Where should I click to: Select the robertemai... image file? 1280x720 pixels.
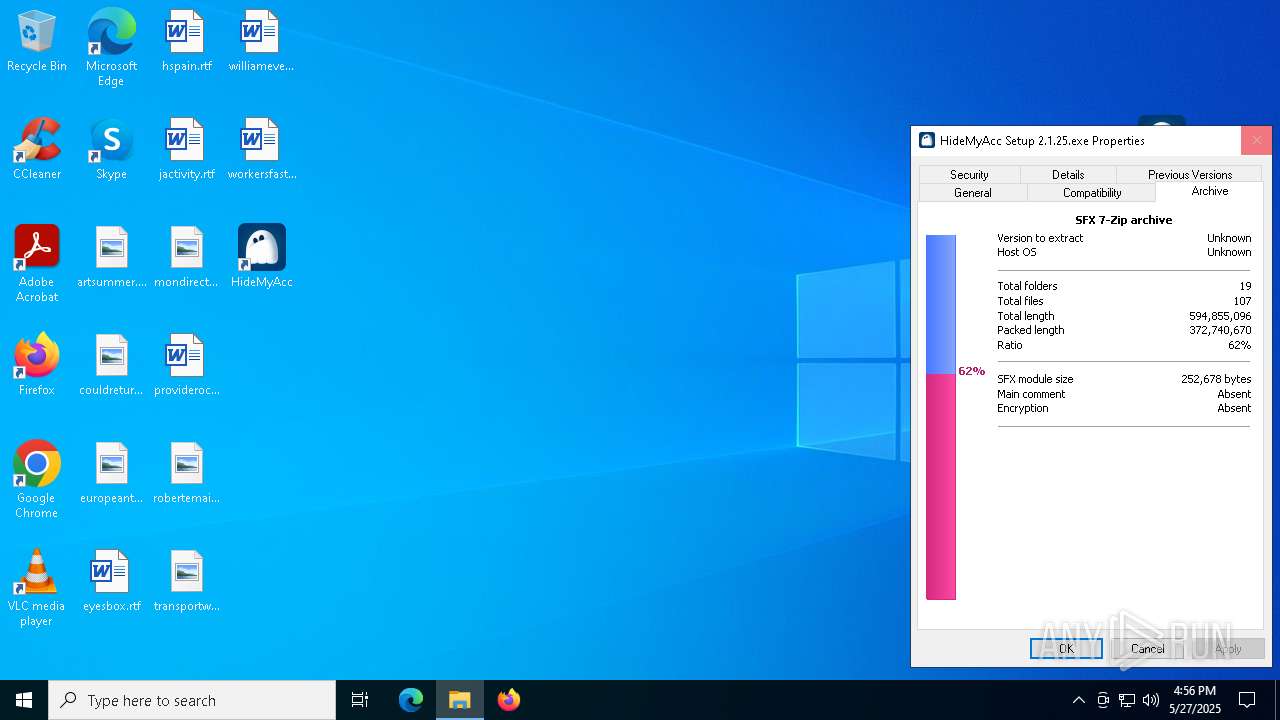(x=186, y=474)
